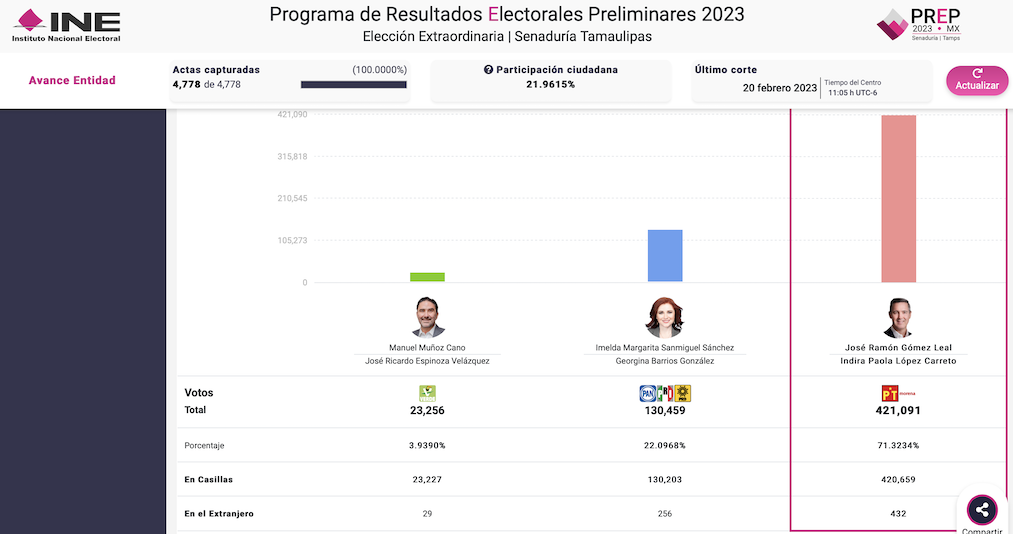Open the Compartir share button
The height and width of the screenshot is (534, 1013).
pos(981,510)
